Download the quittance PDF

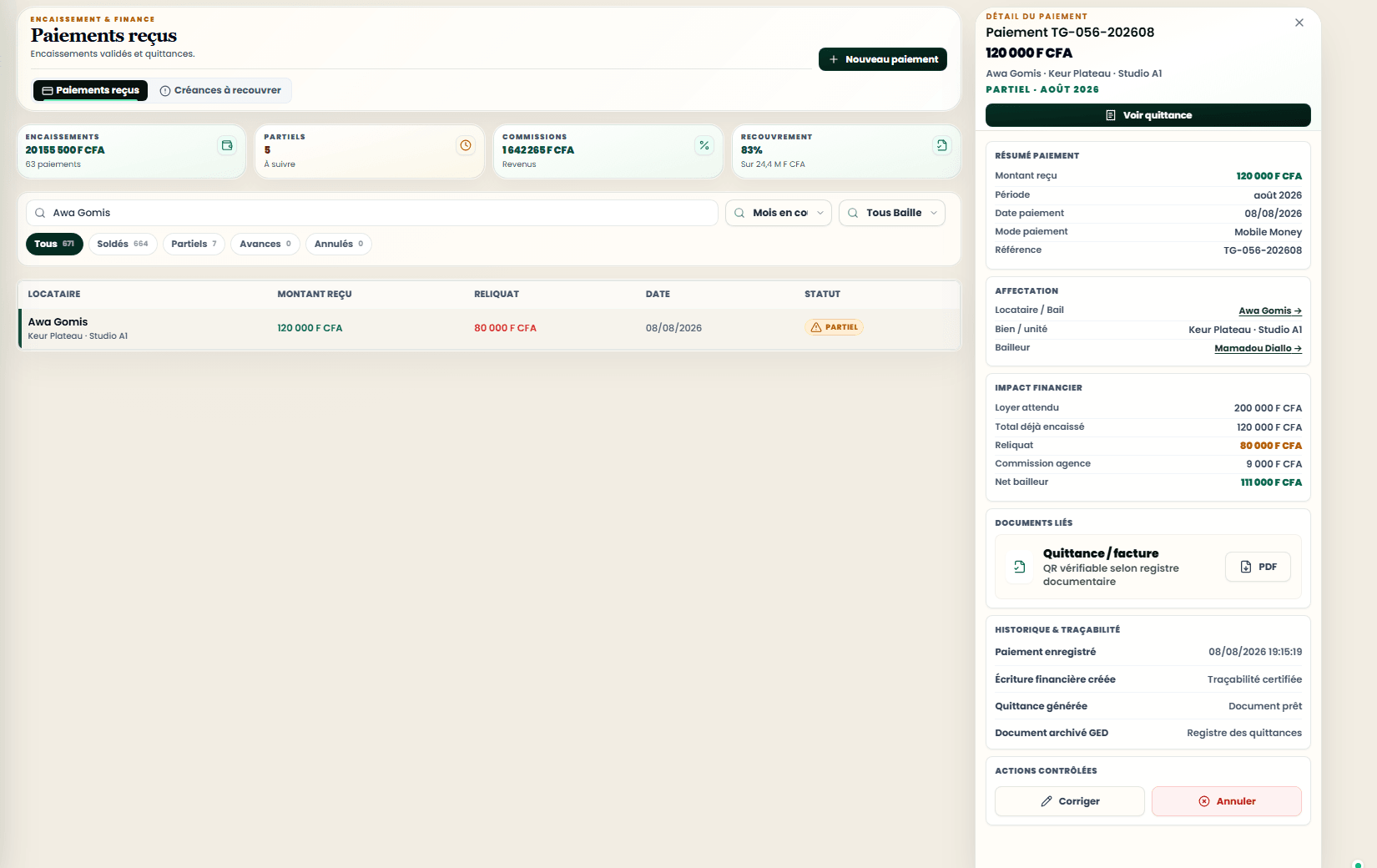click(1258, 567)
